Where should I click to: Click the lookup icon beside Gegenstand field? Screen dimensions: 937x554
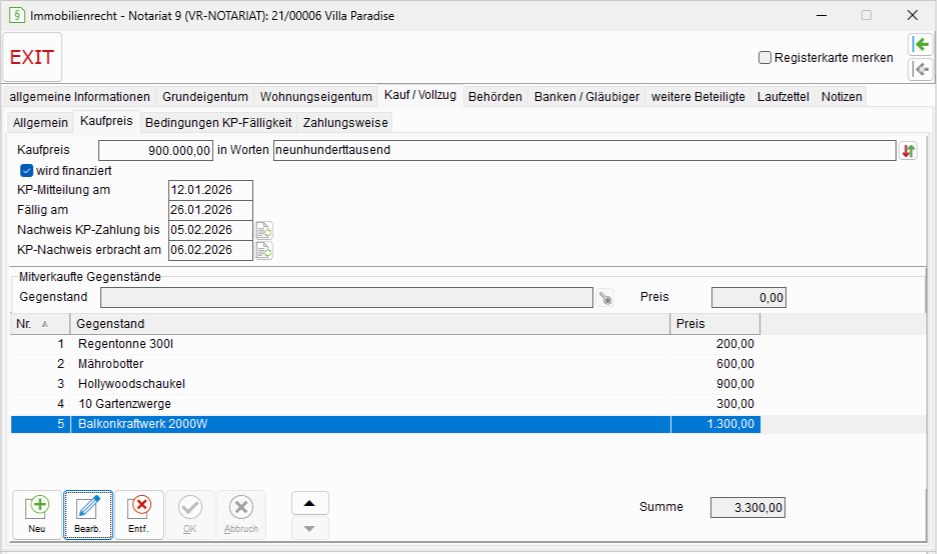point(605,298)
